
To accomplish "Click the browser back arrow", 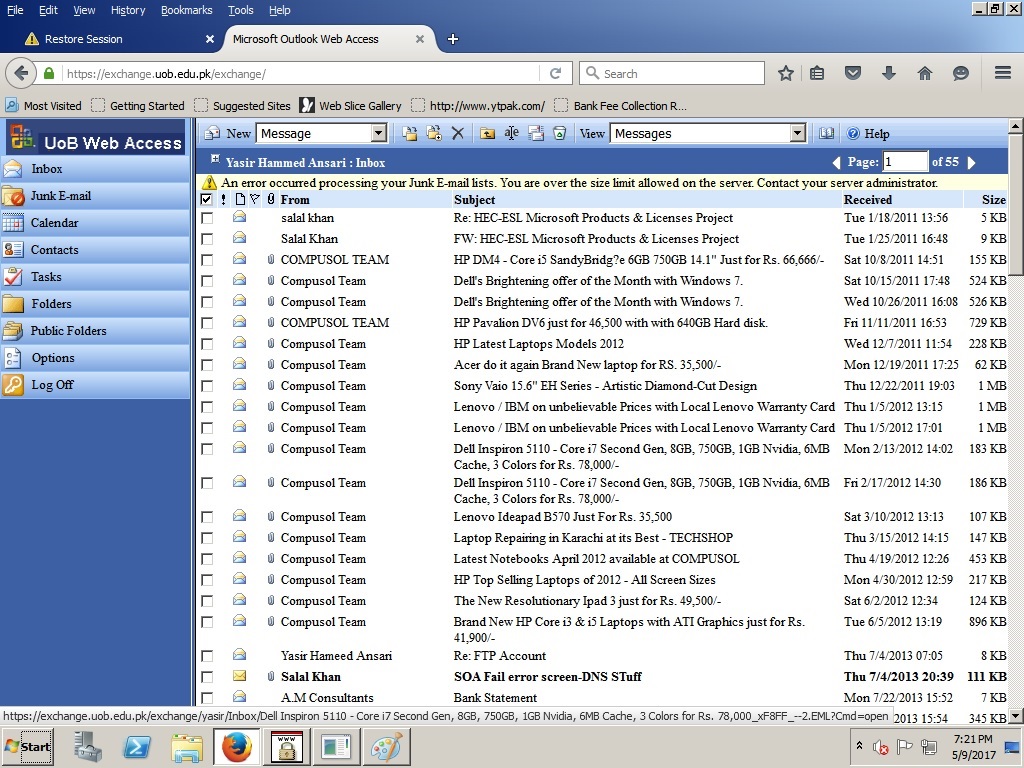I will [x=21, y=73].
